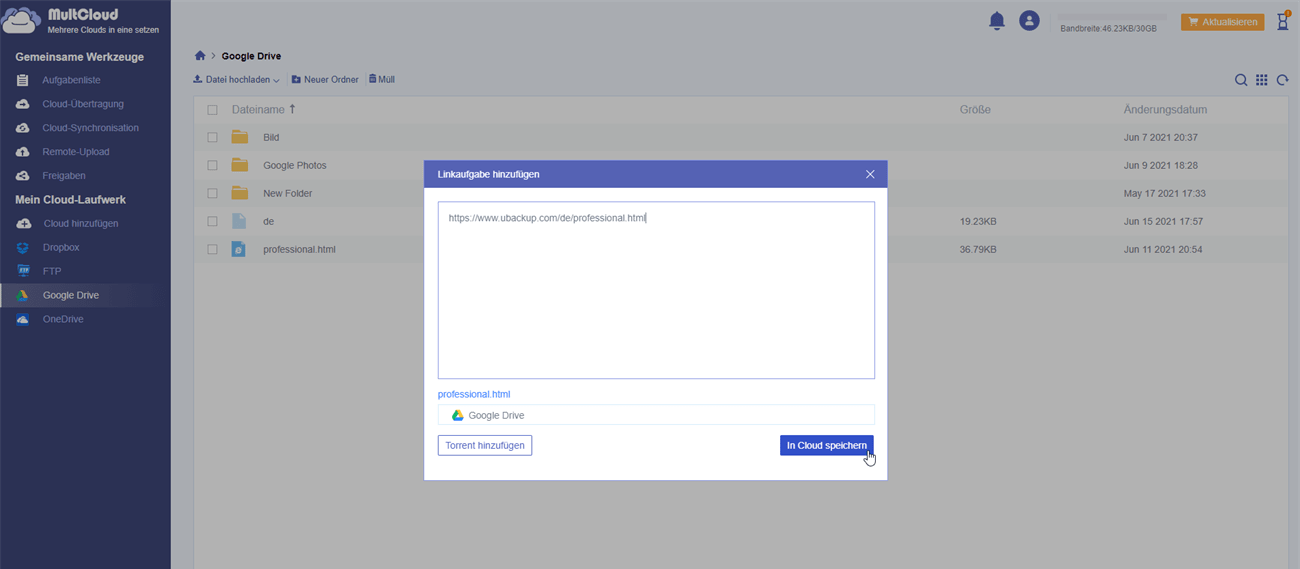Open Cloud-Übertragung in the sidebar
Screen dimensions: 1300x569
click(x=83, y=104)
